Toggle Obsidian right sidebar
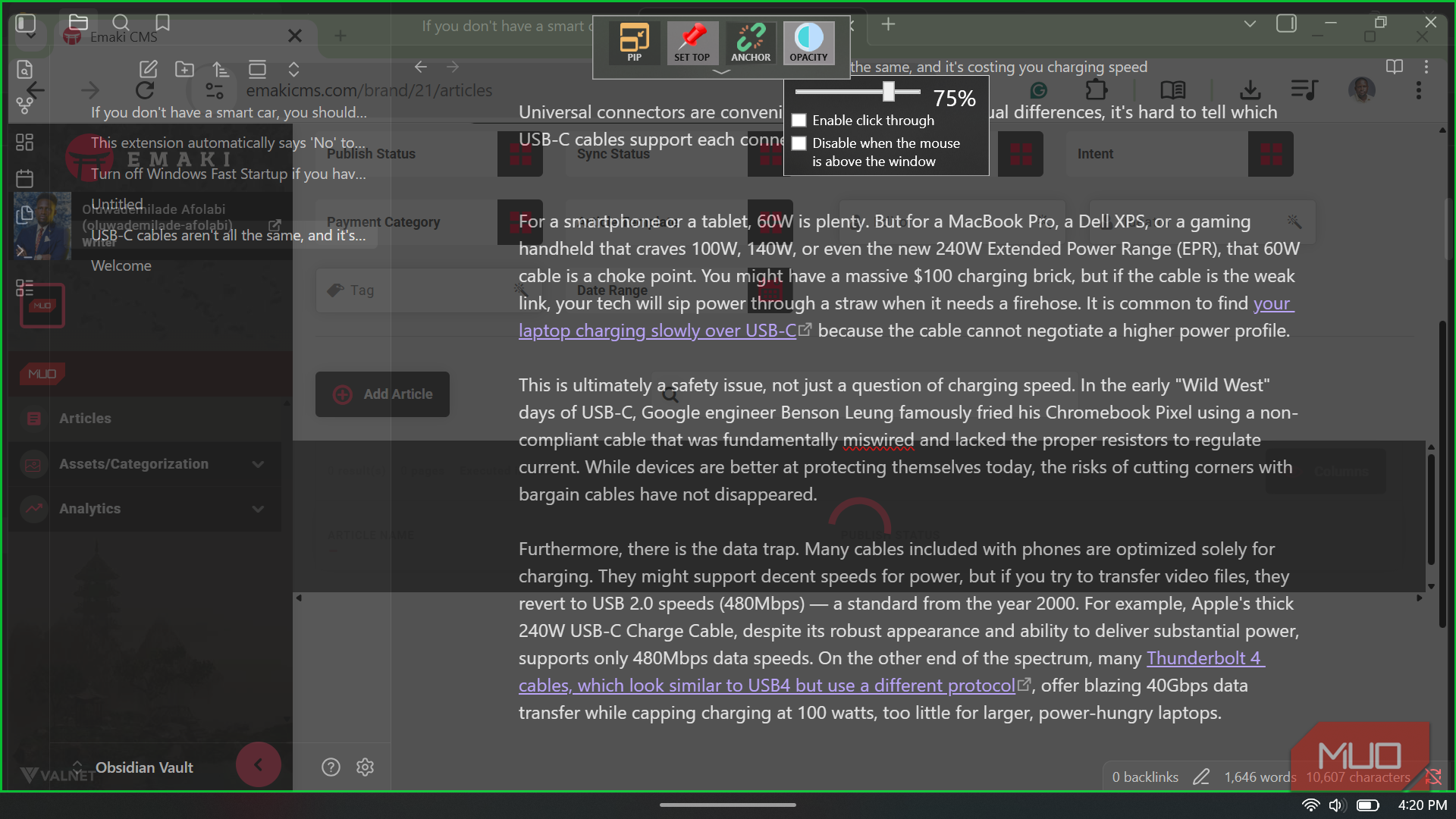1456x819 pixels. (x=1286, y=24)
